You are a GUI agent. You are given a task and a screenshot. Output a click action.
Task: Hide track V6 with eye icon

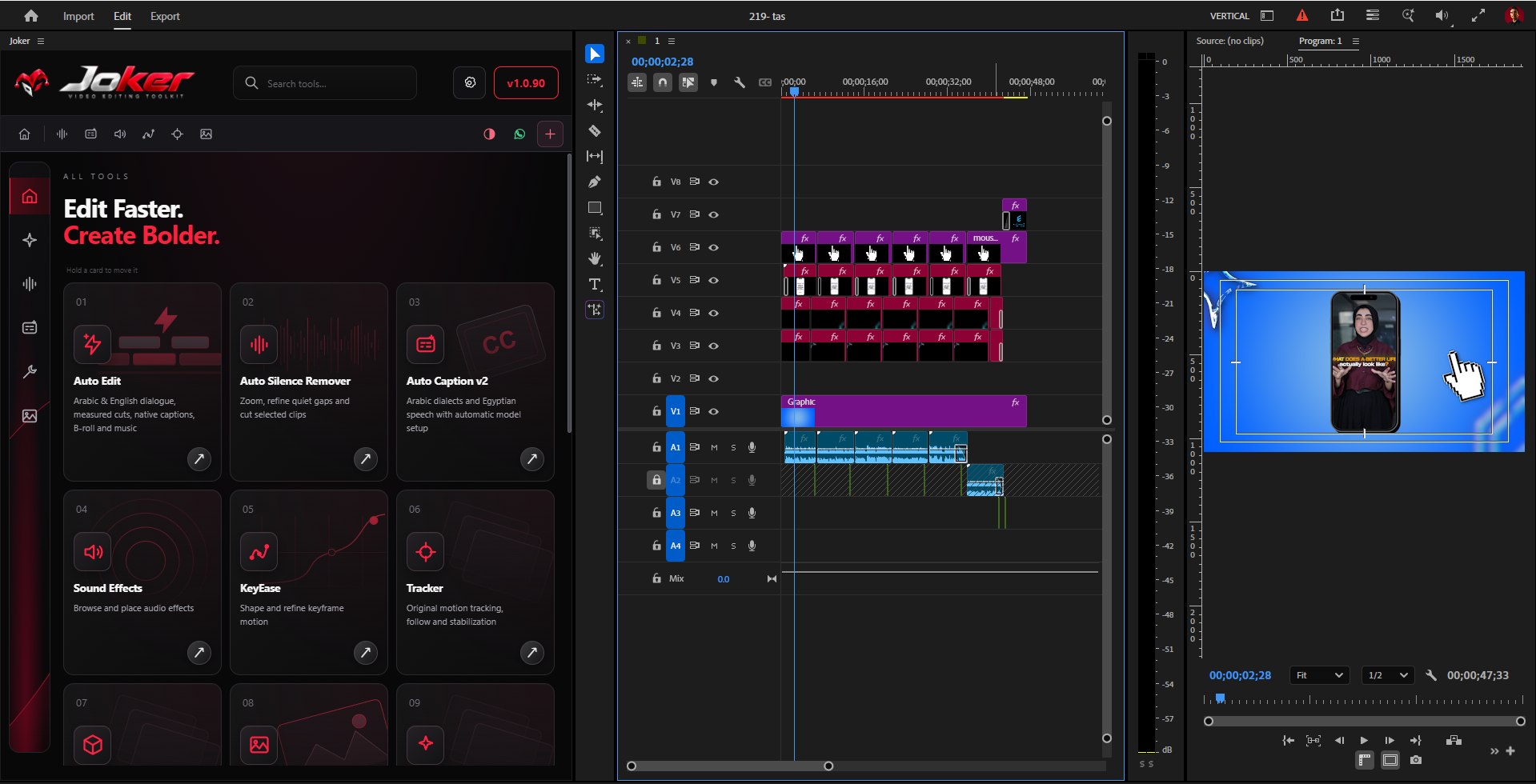(713, 247)
